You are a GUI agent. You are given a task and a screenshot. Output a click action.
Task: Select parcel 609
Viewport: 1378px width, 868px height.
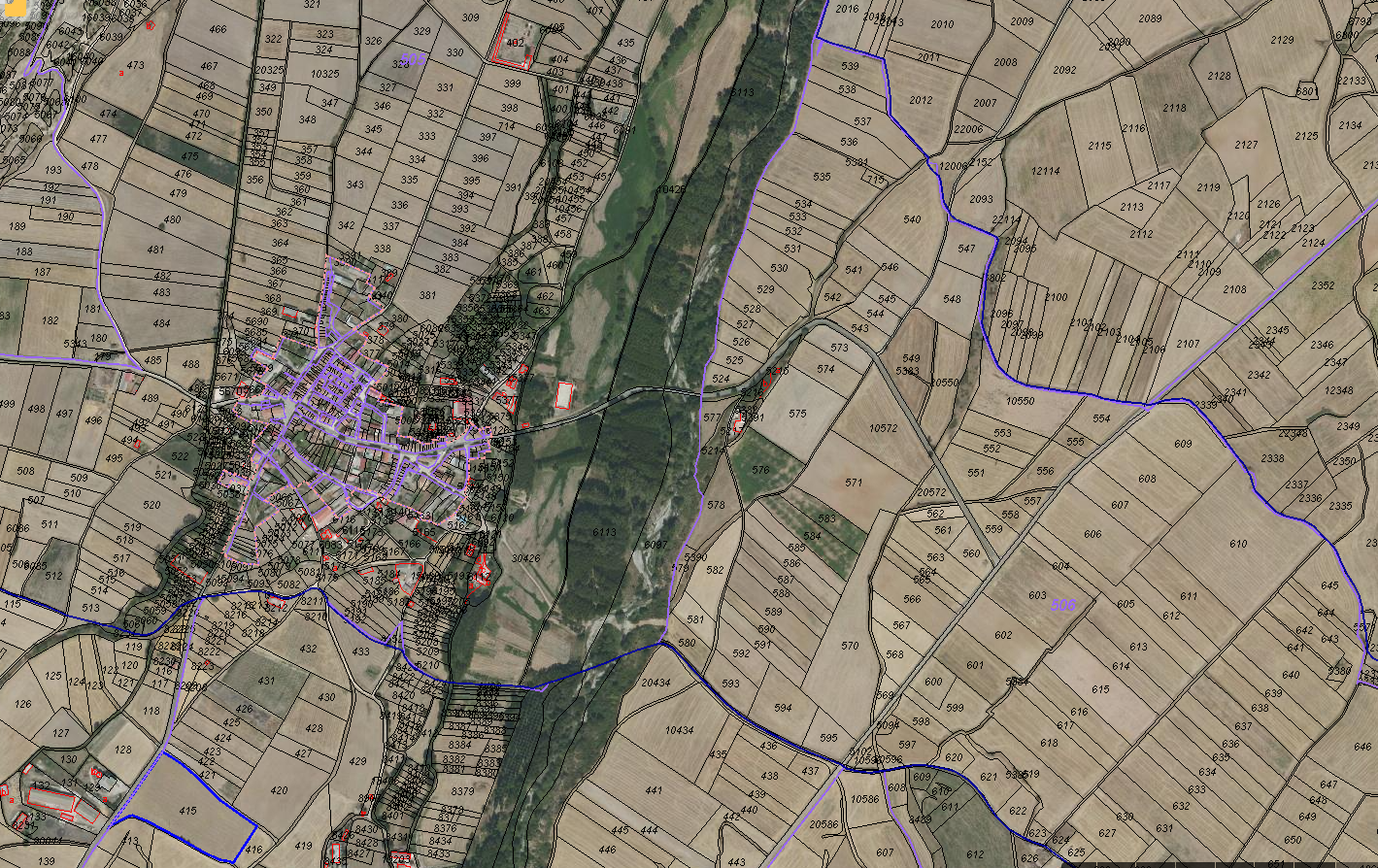1182,444
